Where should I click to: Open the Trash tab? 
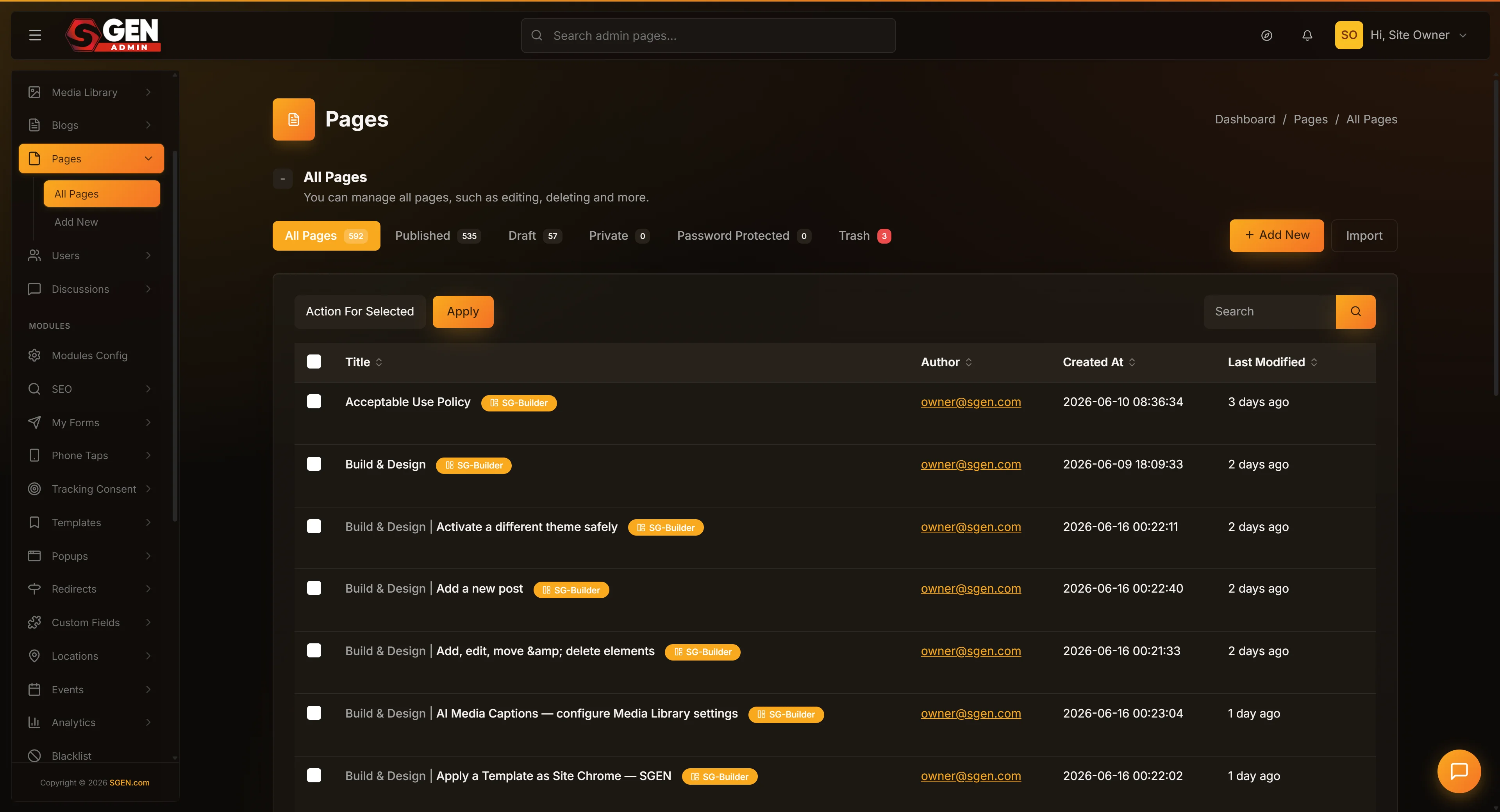click(865, 236)
